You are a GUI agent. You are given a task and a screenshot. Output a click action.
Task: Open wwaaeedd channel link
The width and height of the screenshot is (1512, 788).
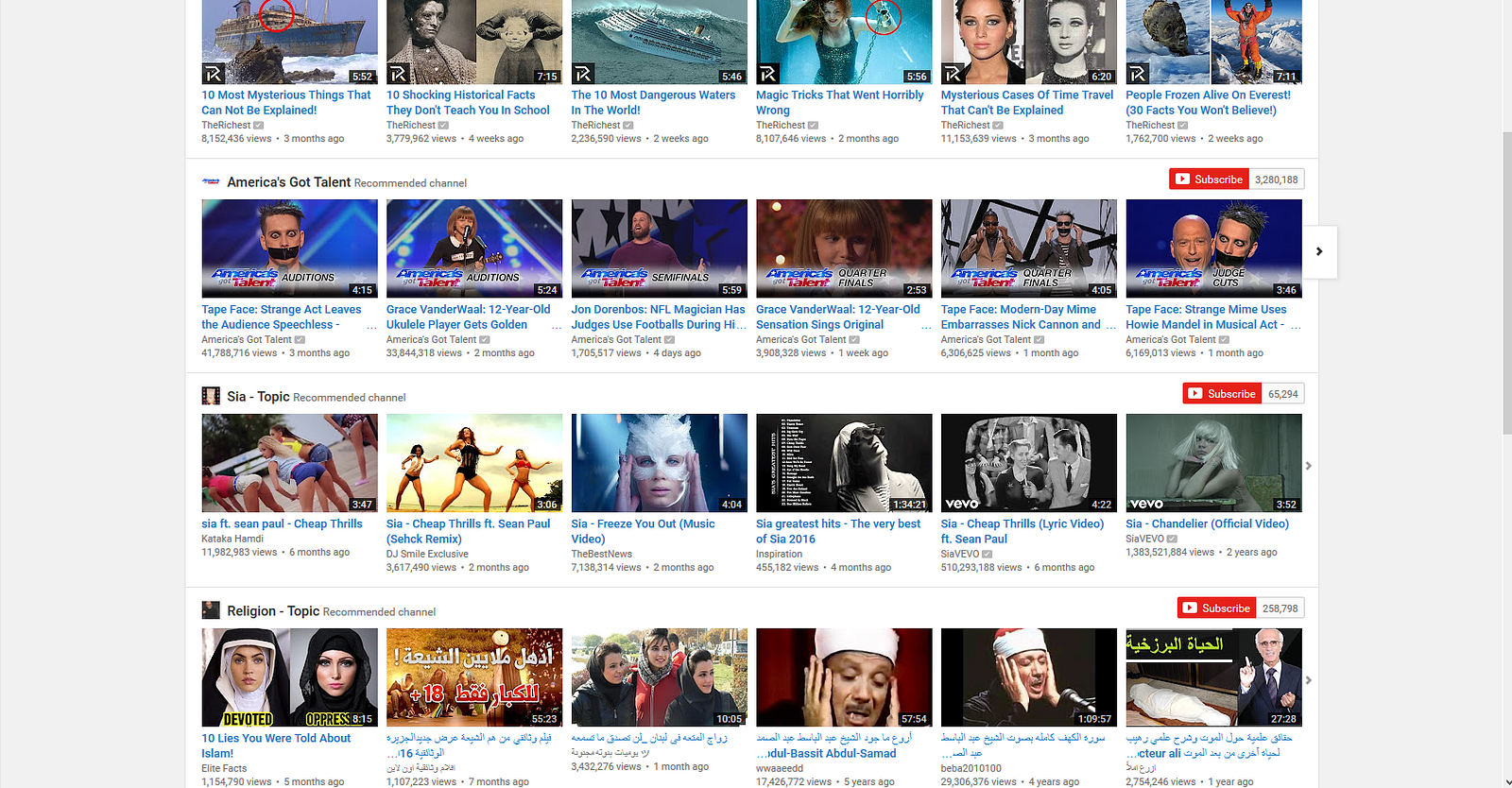780,768
